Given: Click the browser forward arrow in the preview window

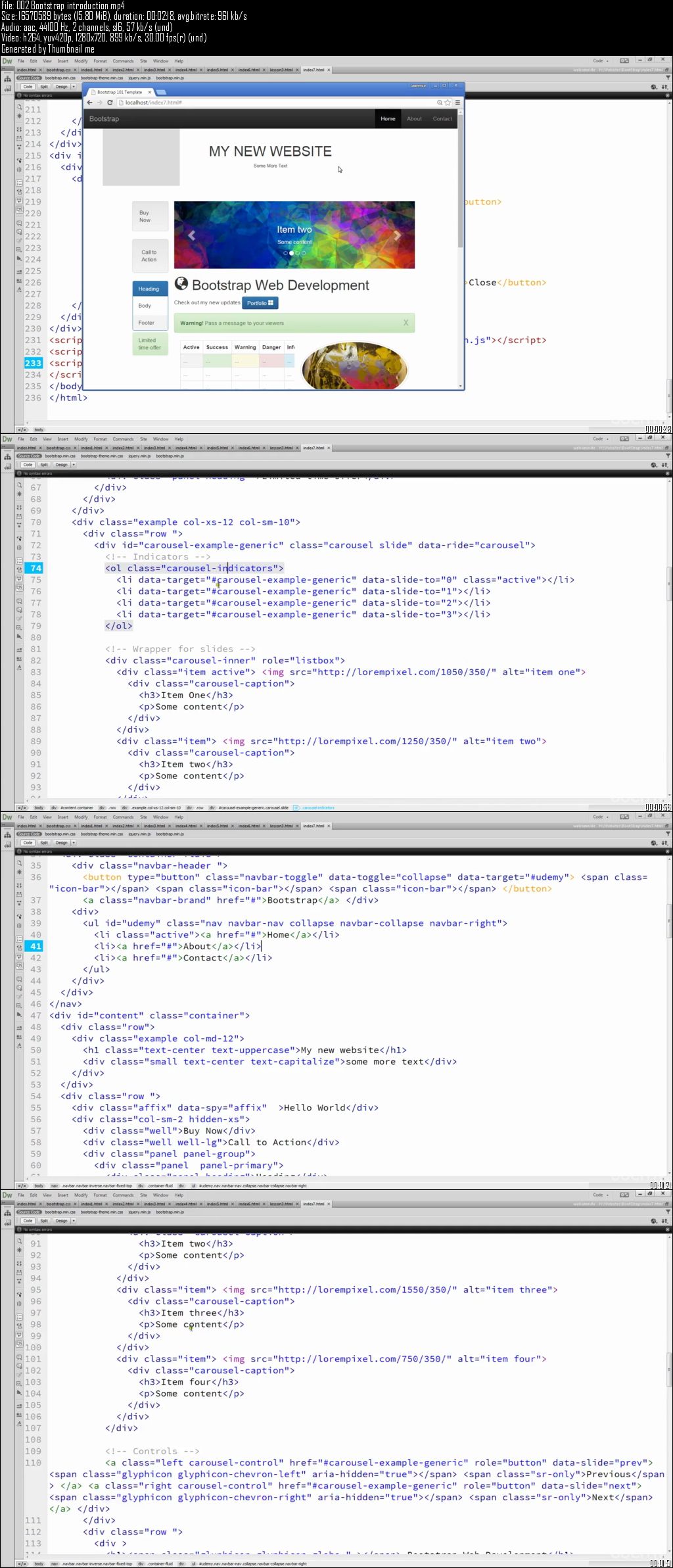Looking at the screenshot, I should [100, 103].
